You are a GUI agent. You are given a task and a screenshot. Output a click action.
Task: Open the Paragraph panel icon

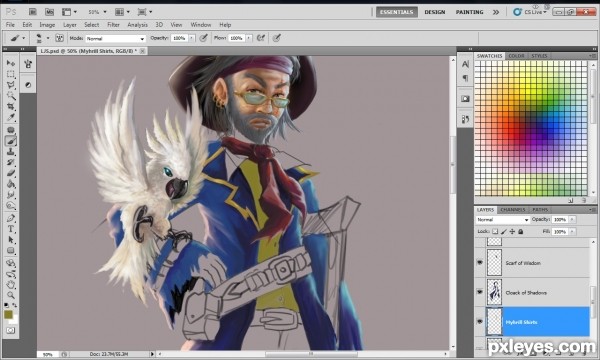[465, 78]
